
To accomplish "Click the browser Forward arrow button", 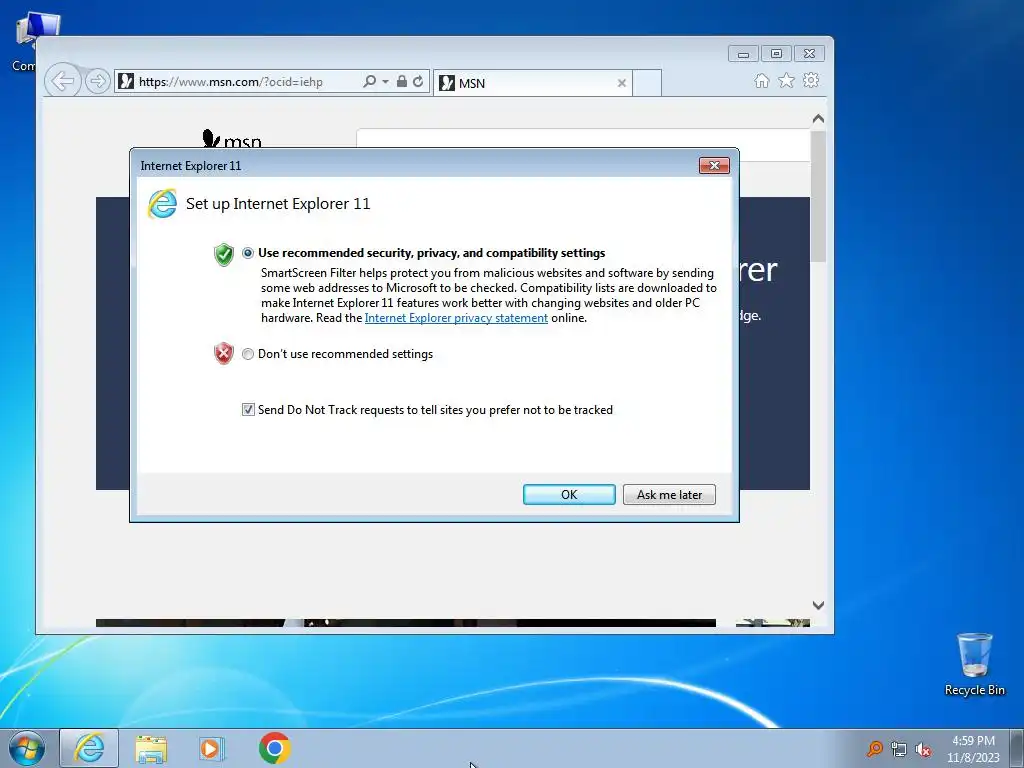I will 97,81.
